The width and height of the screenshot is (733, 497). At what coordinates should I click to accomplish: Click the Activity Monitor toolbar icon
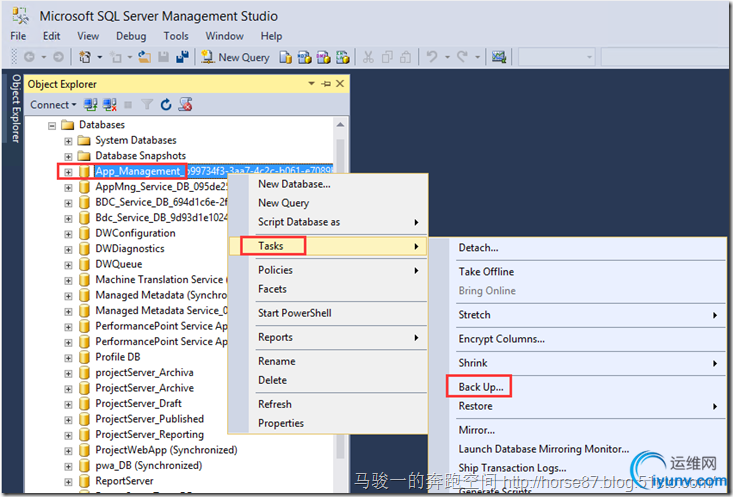(499, 57)
